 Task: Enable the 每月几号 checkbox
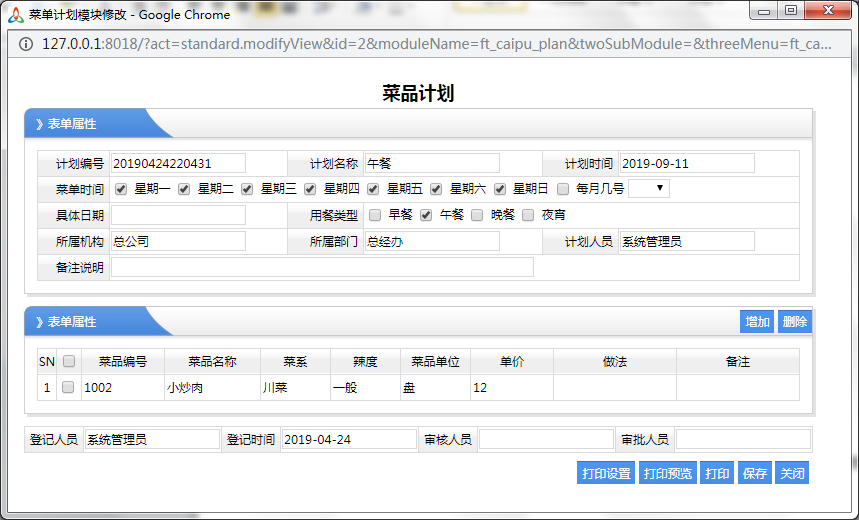pyautogui.click(x=563, y=189)
